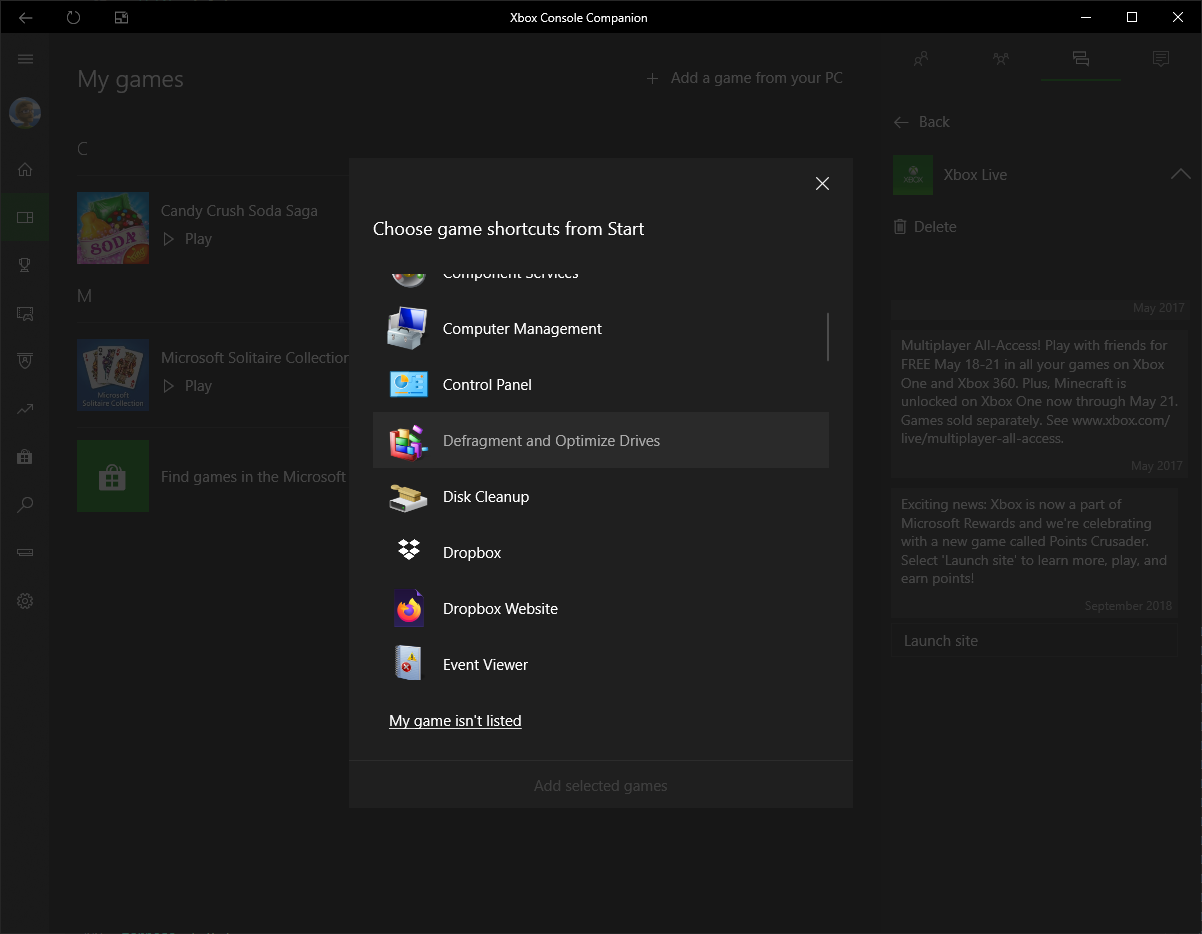Click Candy Crush Soda Saga title
Image resolution: width=1202 pixels, height=934 pixels.
239,211
